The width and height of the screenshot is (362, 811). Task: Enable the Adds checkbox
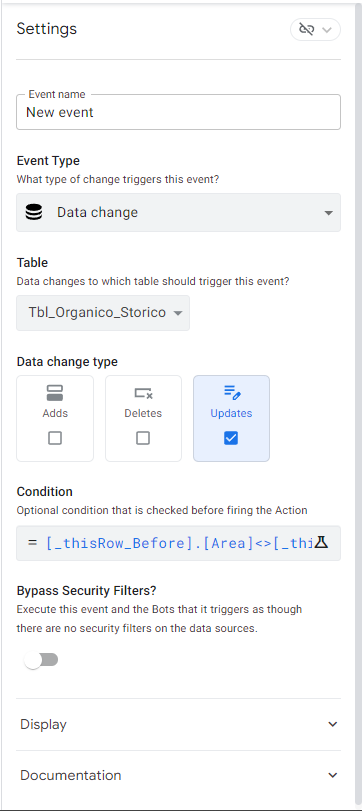[55, 438]
